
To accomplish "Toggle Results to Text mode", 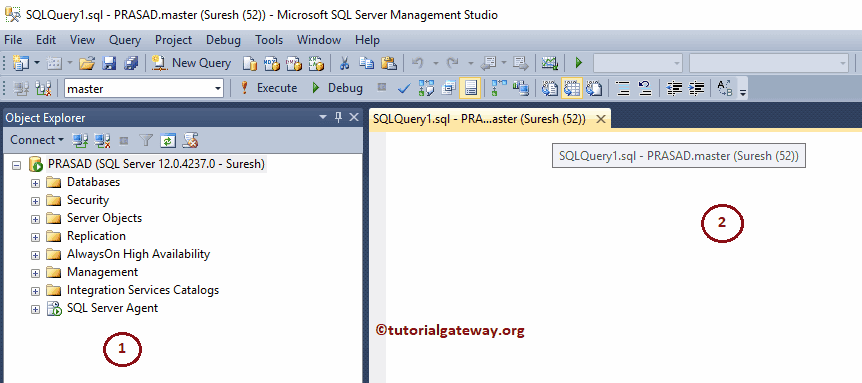I will (549, 88).
